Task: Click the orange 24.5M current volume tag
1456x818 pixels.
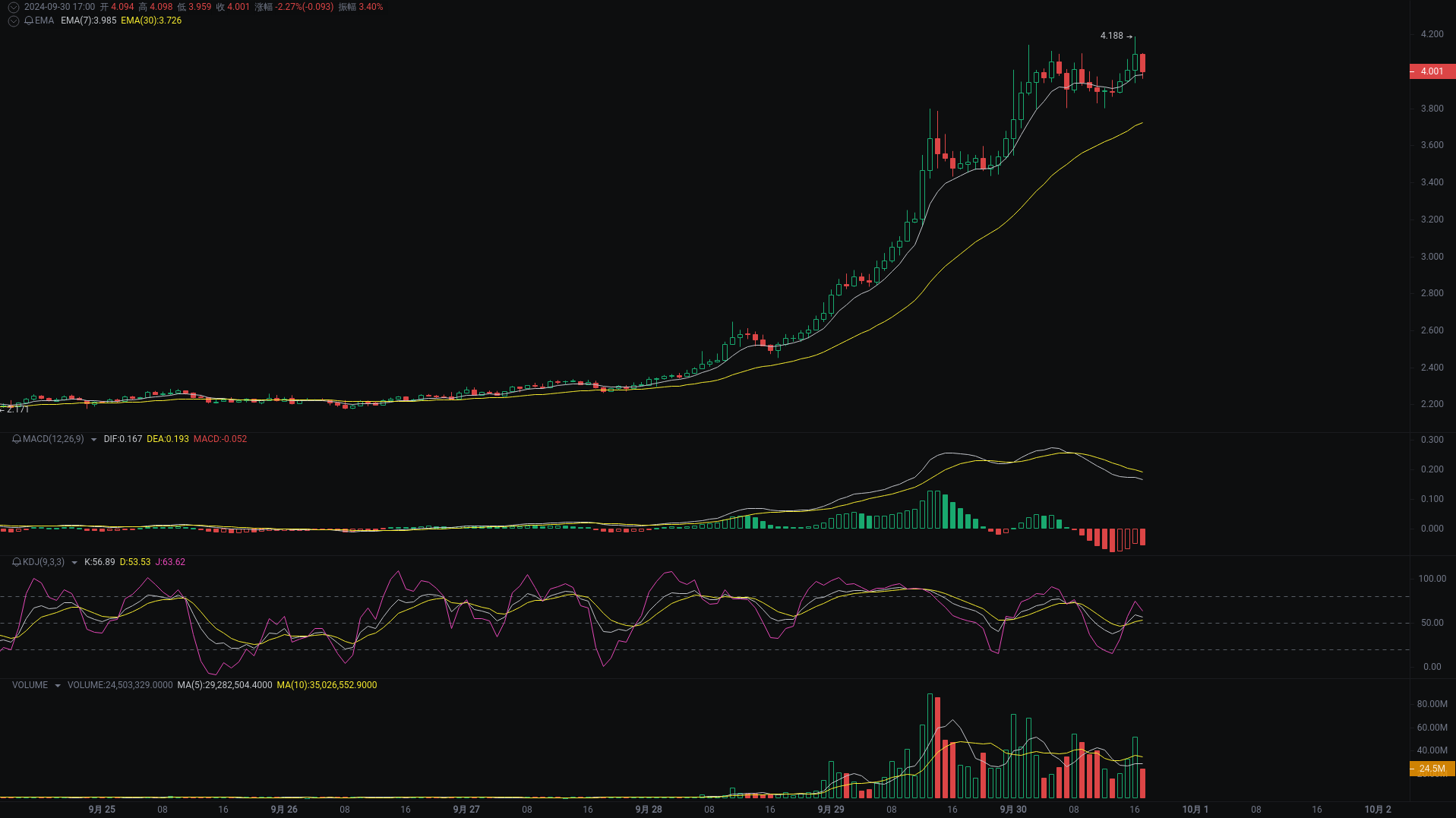Action: (1431, 769)
